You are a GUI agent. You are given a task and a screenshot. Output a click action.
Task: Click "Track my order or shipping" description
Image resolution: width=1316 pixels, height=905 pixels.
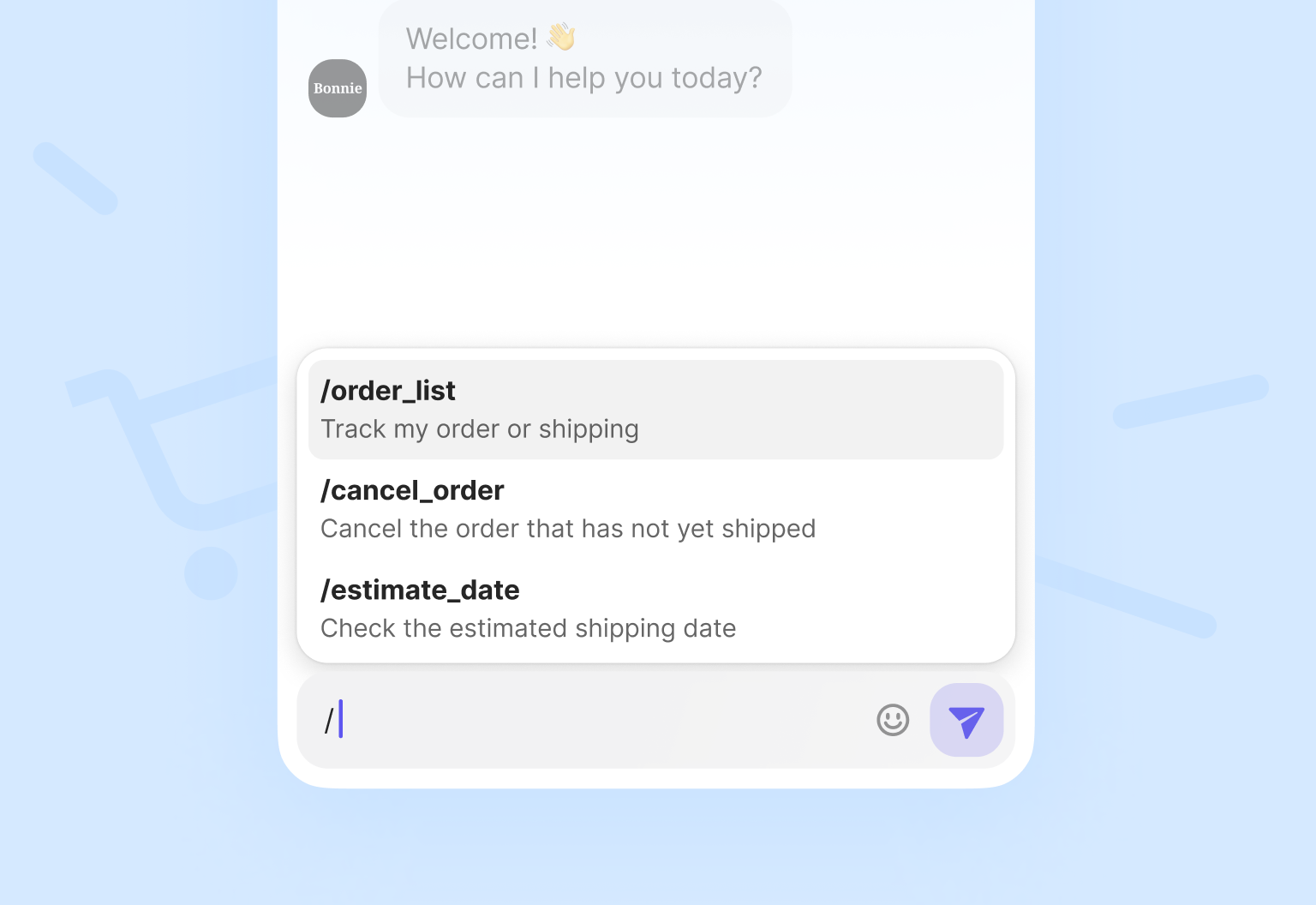(480, 429)
